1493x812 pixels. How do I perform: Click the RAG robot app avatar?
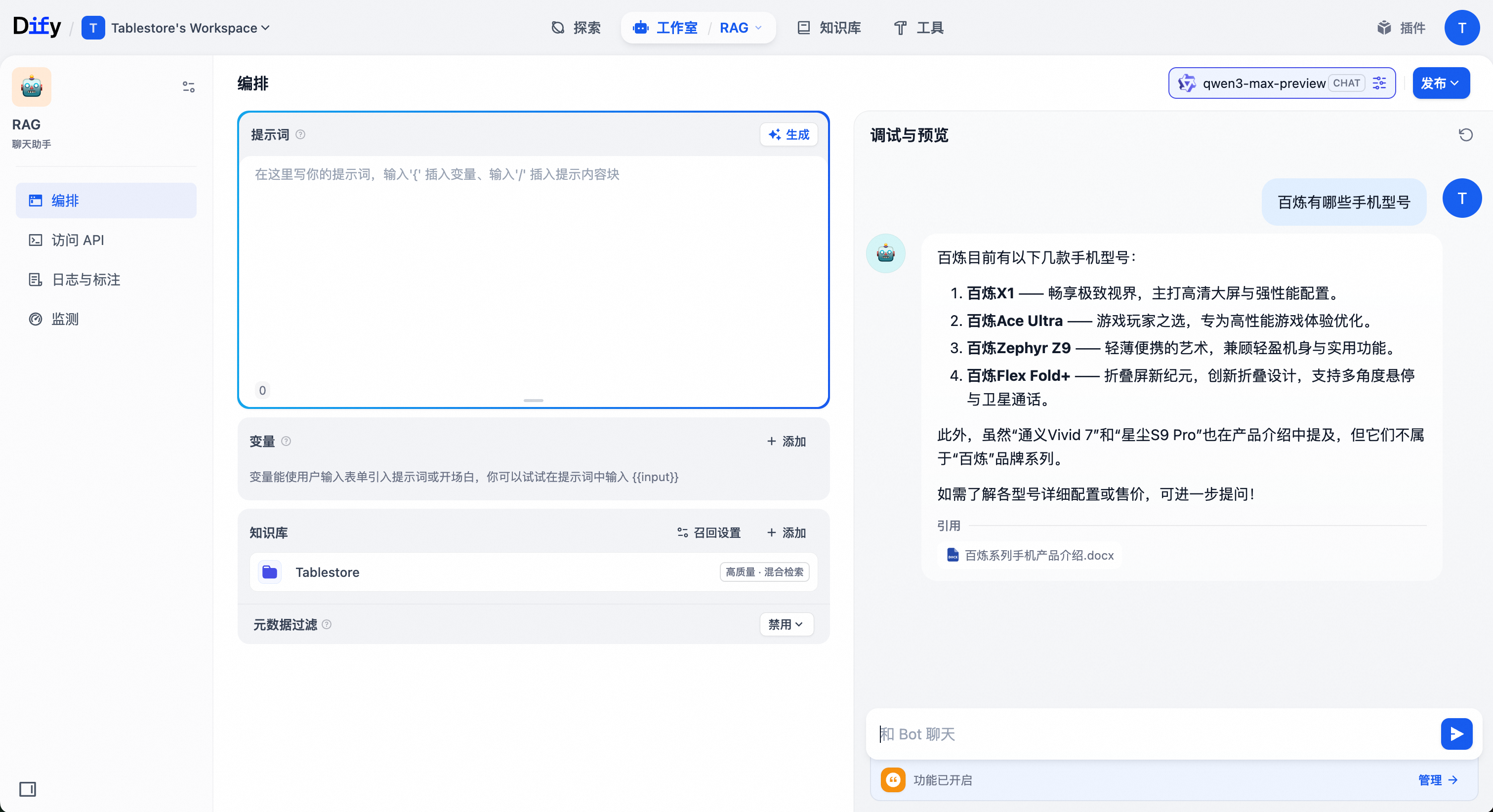(32, 87)
